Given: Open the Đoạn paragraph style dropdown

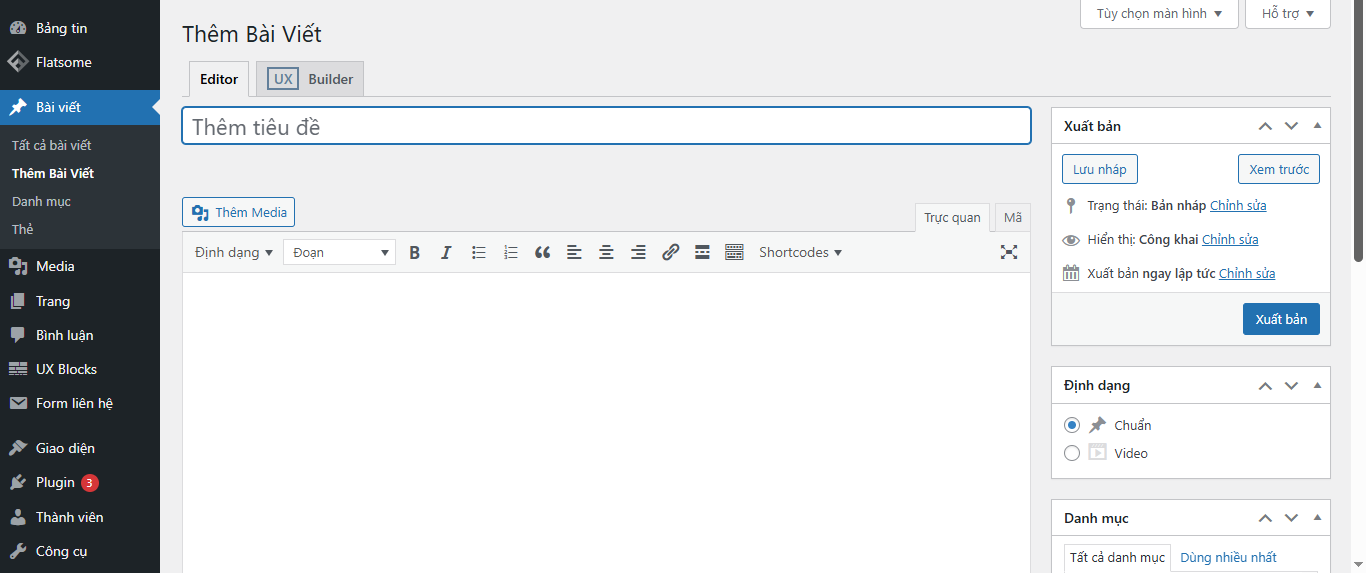Looking at the screenshot, I should 339,253.
